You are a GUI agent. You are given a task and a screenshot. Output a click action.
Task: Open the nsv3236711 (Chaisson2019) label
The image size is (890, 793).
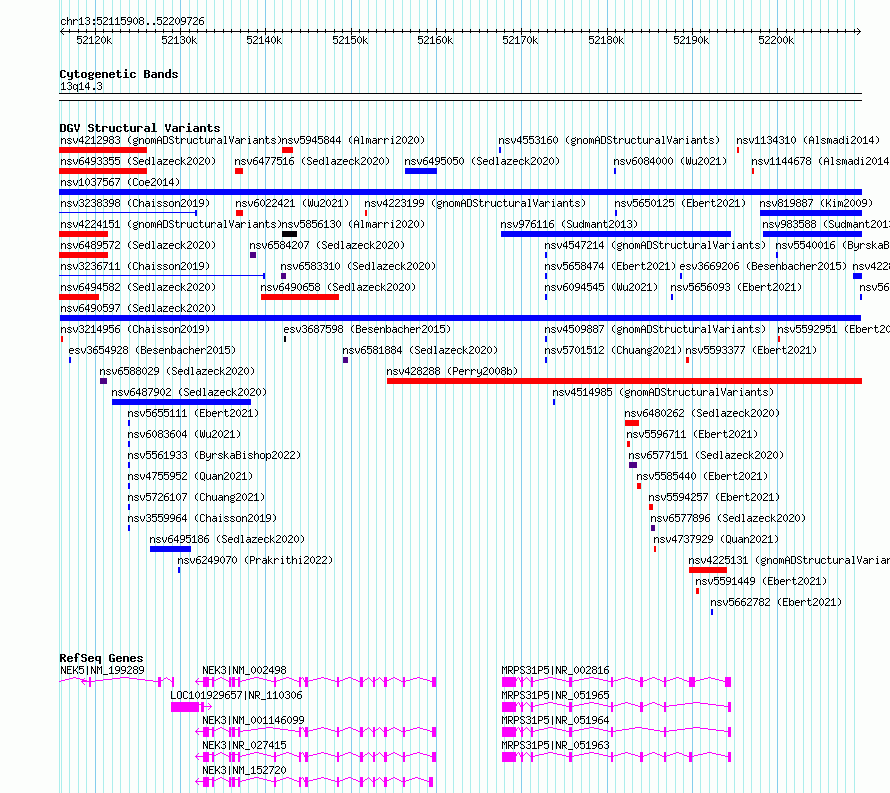click(135, 266)
